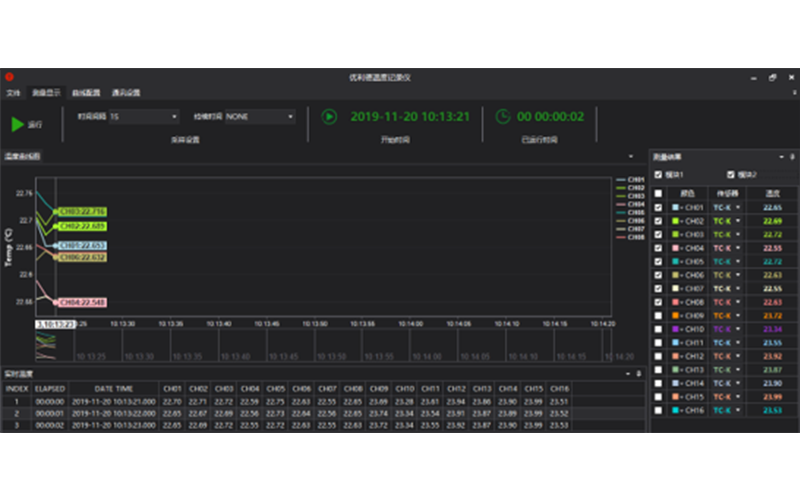Open the dropdown showing NONE

[x=260, y=116]
